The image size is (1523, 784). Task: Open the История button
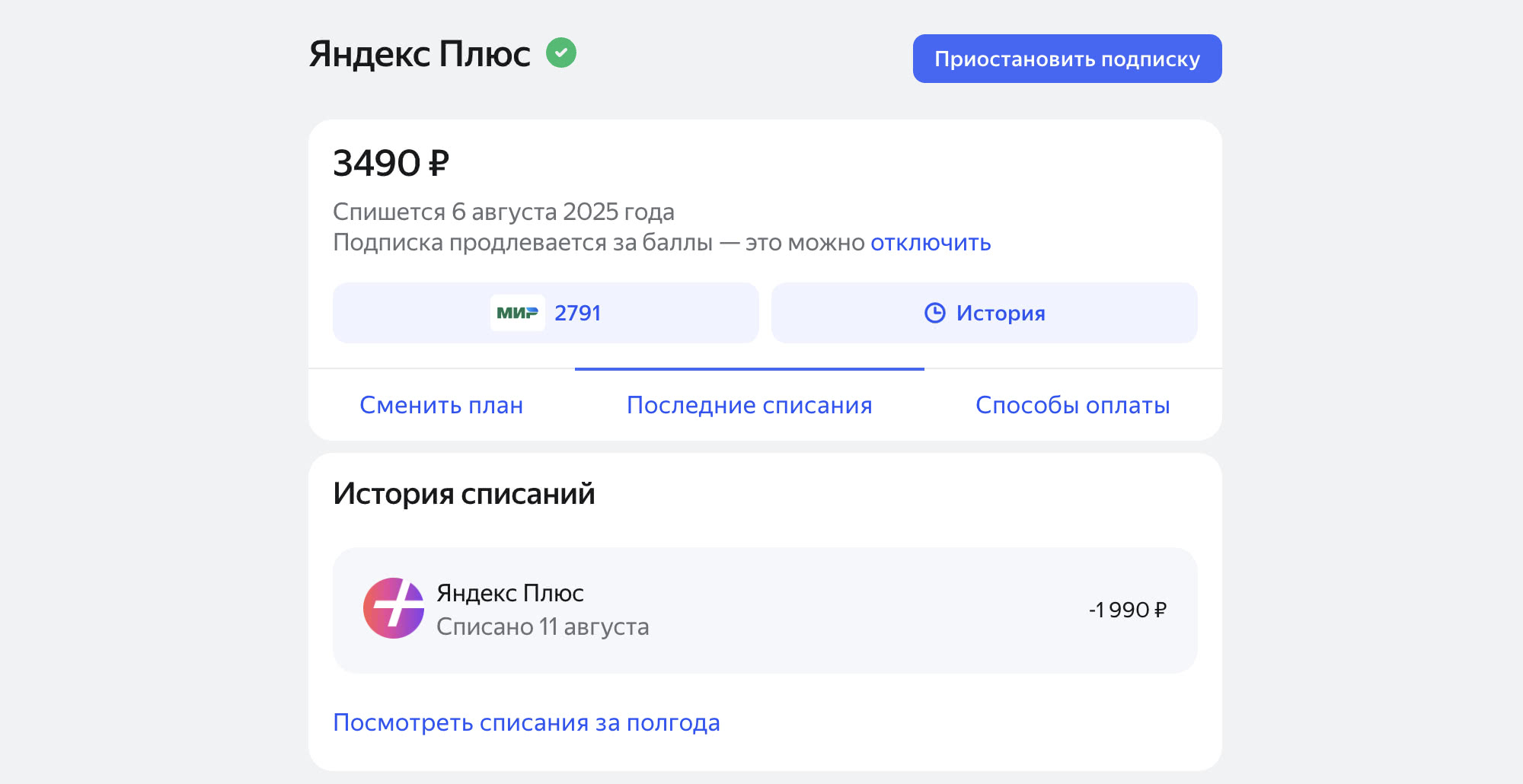point(985,313)
